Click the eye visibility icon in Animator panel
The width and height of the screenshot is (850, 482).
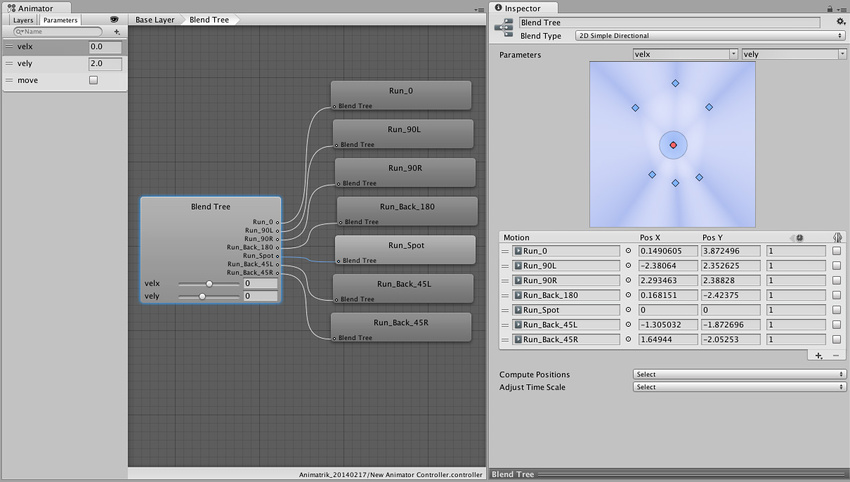point(115,19)
